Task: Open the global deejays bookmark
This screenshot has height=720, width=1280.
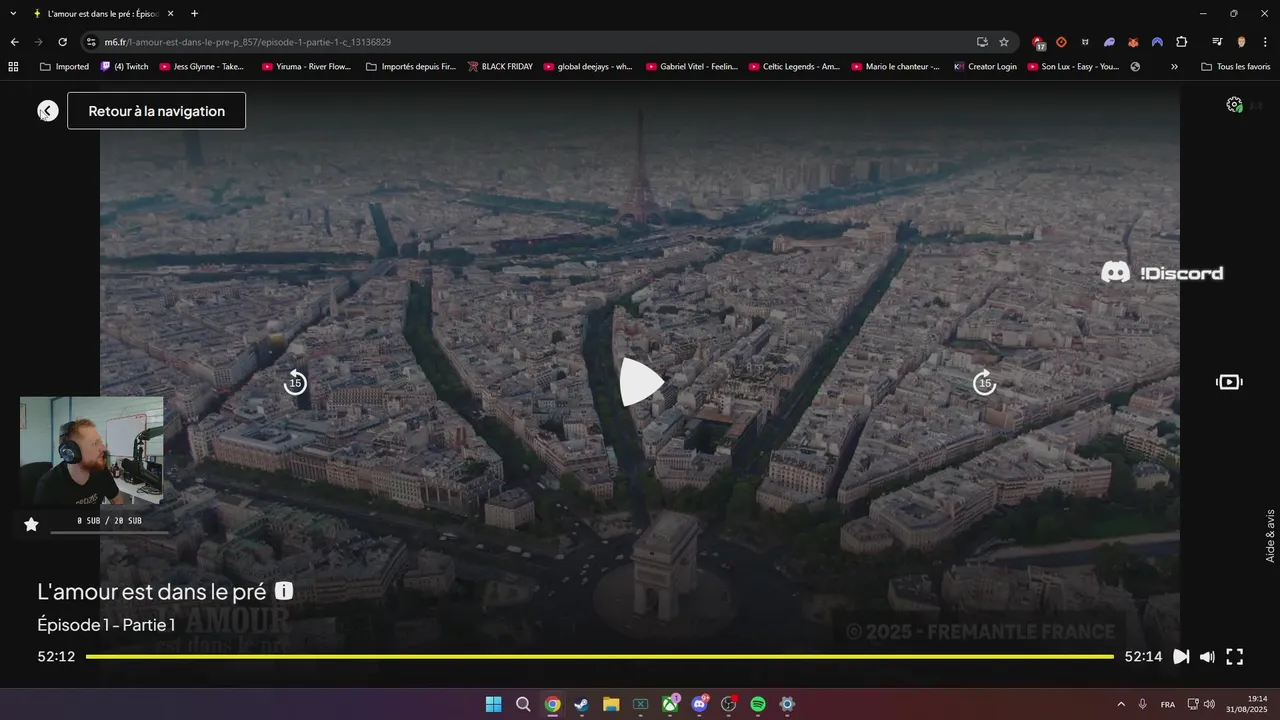Action: pyautogui.click(x=588, y=67)
